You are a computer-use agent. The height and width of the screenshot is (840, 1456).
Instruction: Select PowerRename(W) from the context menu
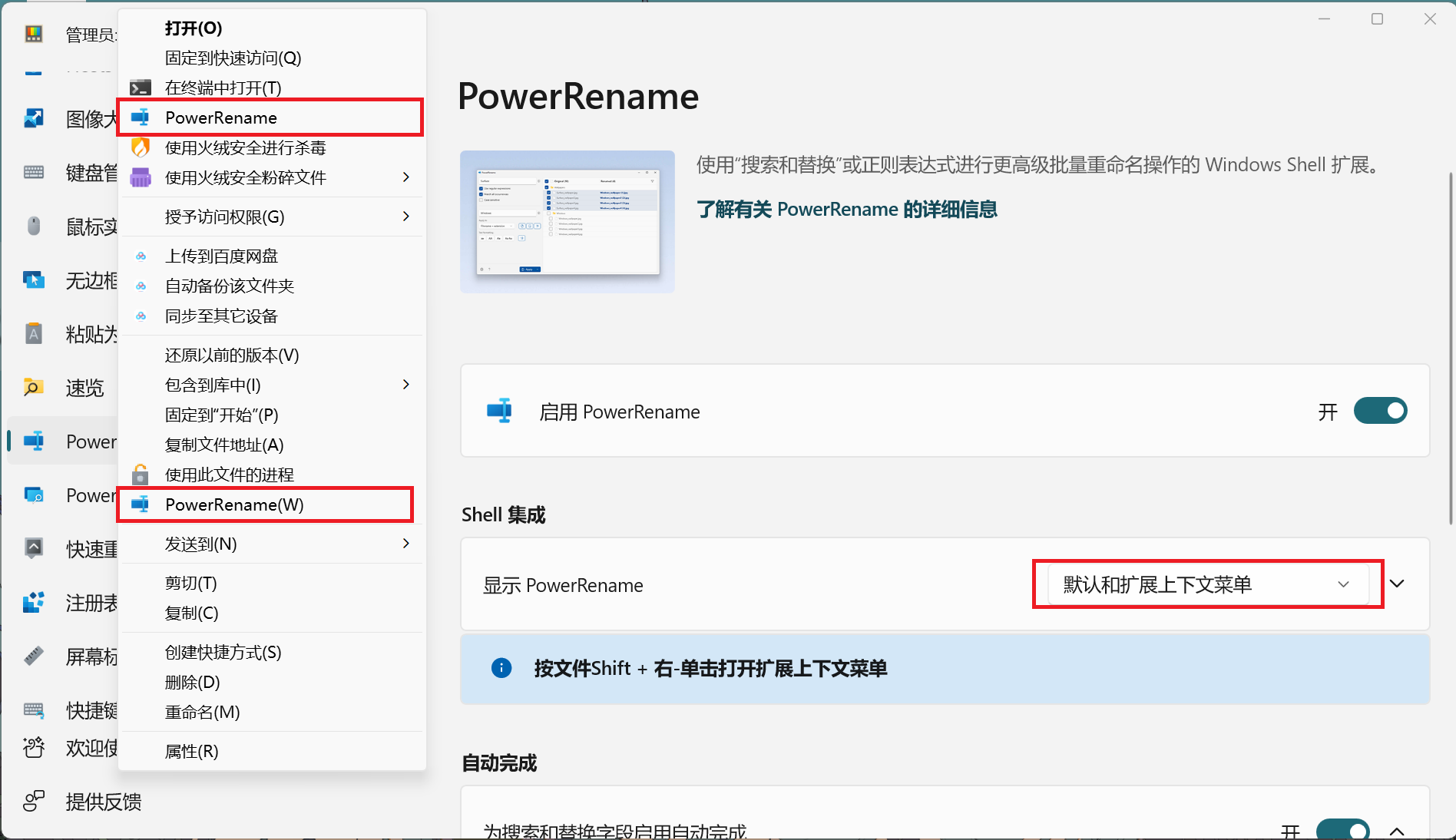(234, 504)
